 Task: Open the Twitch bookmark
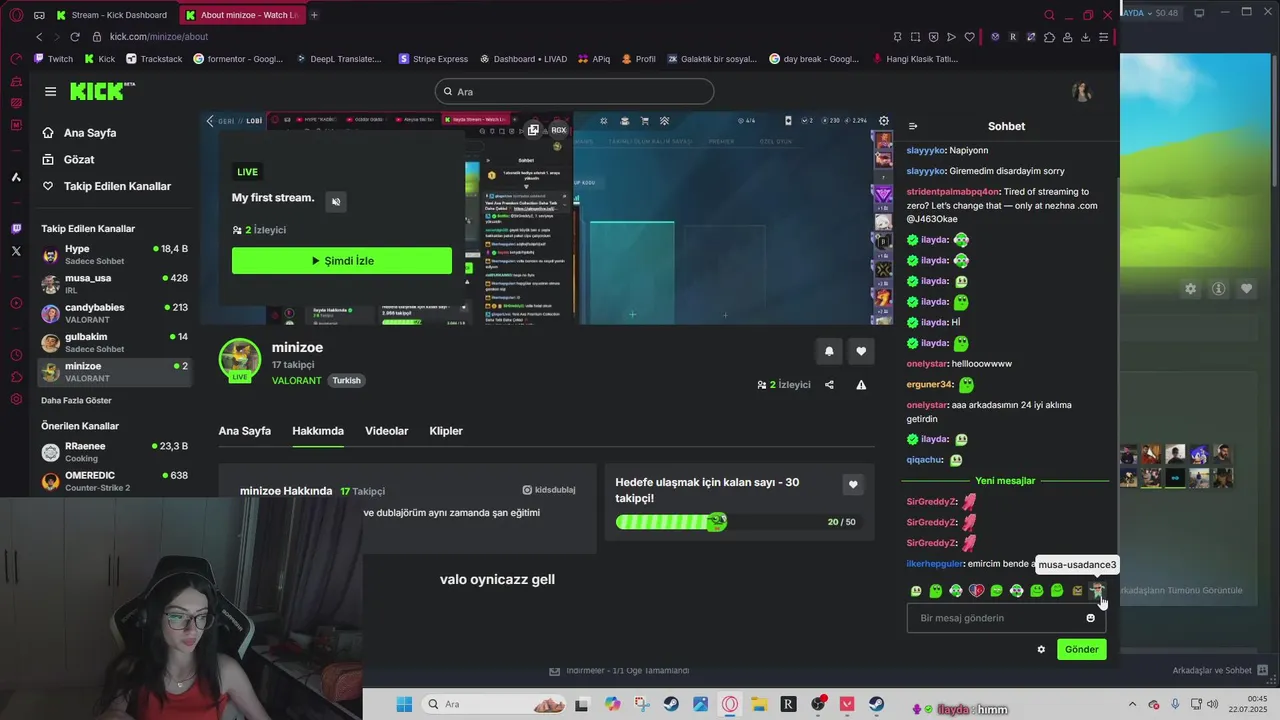[53, 59]
